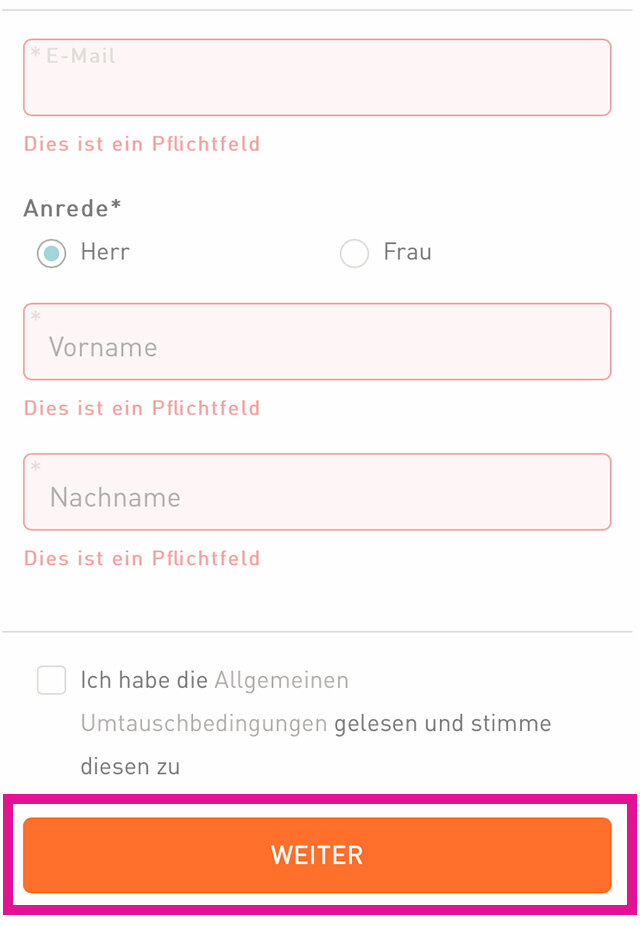Focus the Vorname text field
This screenshot has height=925, width=640.
pyautogui.click(x=317, y=347)
